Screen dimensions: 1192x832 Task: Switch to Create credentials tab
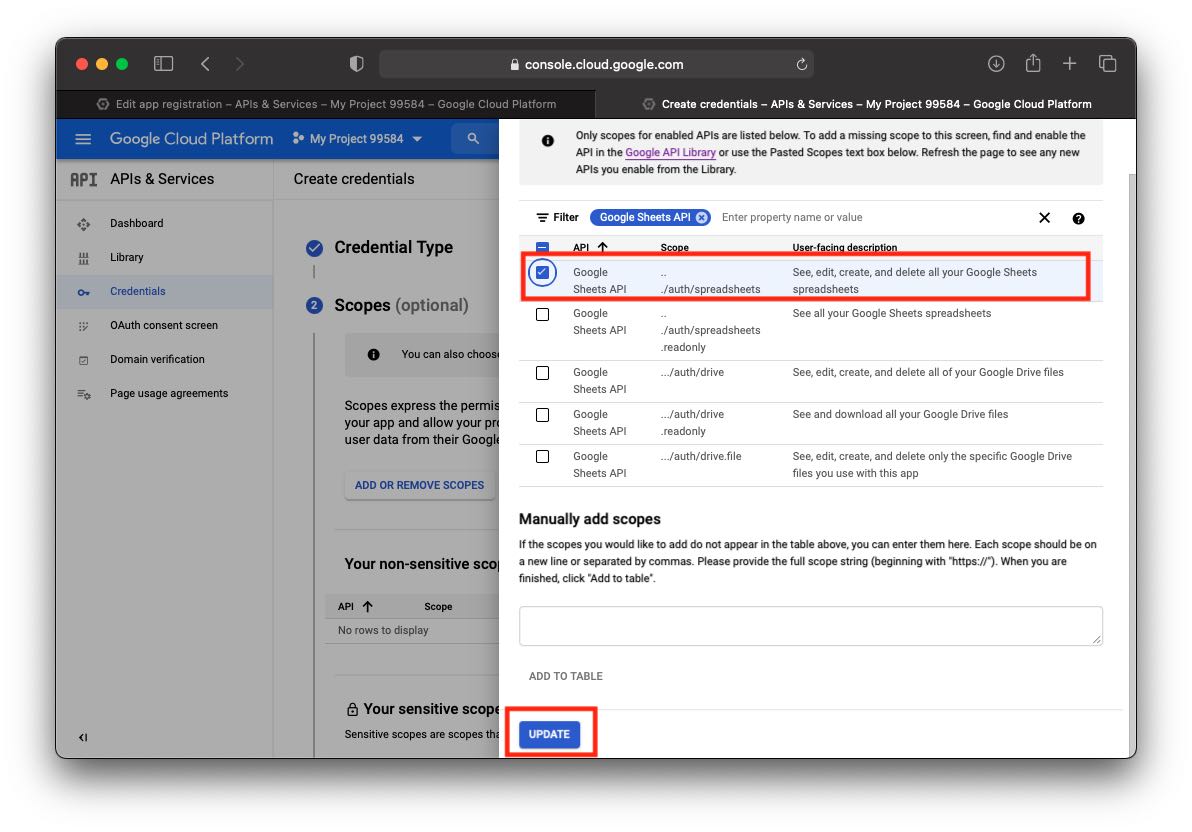866,104
